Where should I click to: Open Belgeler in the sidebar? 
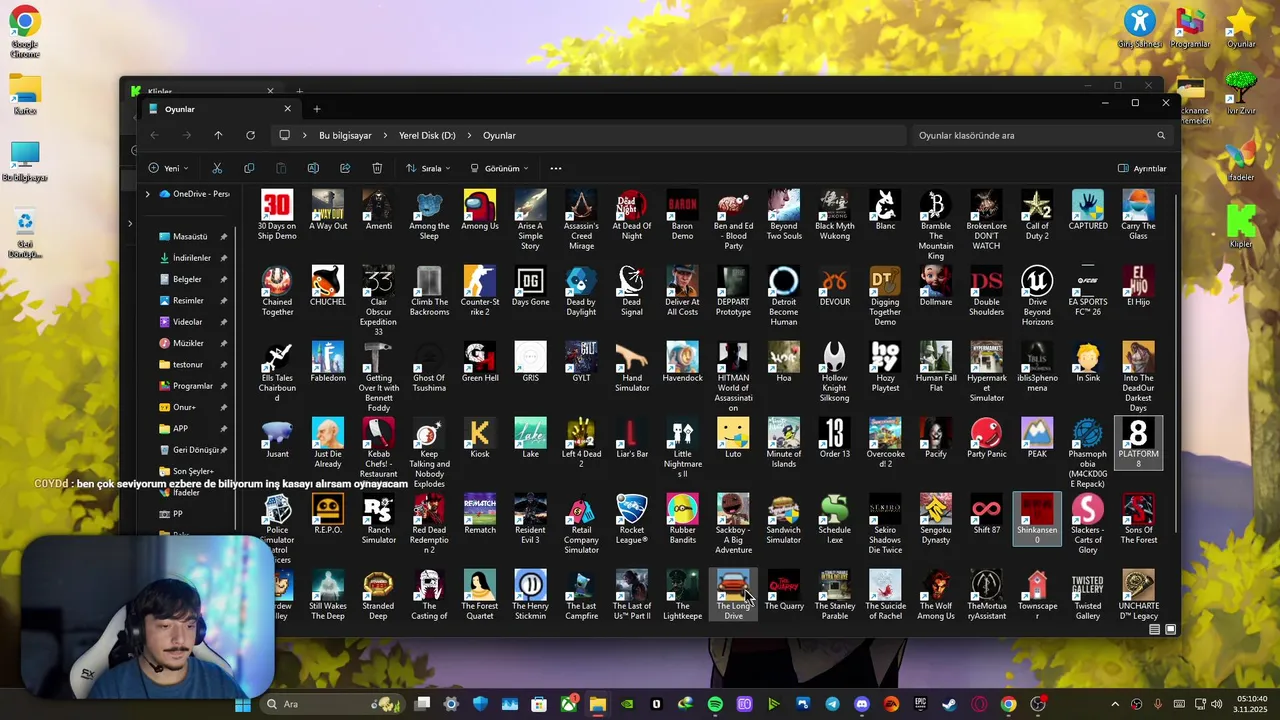pyautogui.click(x=187, y=279)
